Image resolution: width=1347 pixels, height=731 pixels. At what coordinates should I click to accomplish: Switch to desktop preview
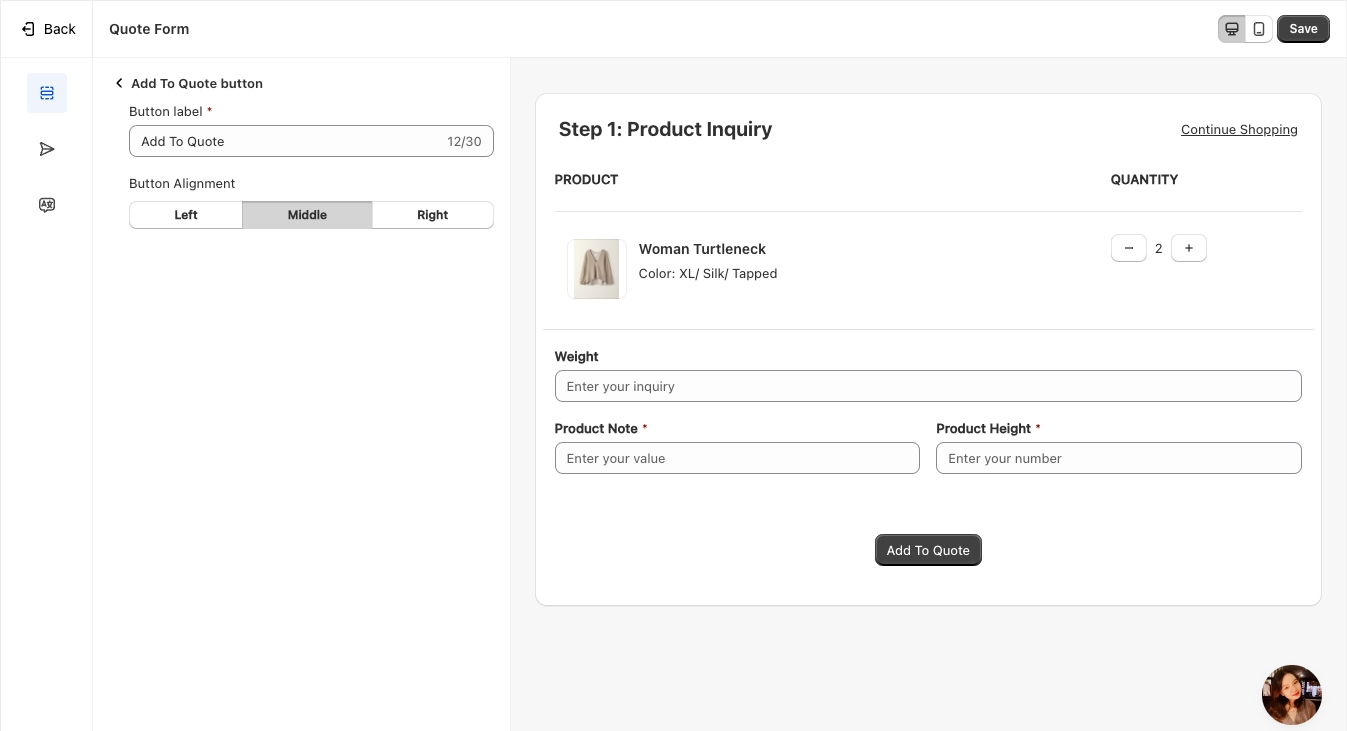click(1232, 29)
